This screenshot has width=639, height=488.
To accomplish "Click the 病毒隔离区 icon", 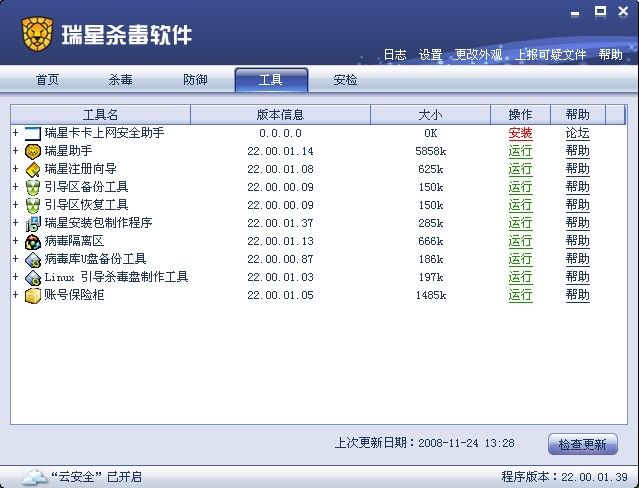I will point(33,241).
